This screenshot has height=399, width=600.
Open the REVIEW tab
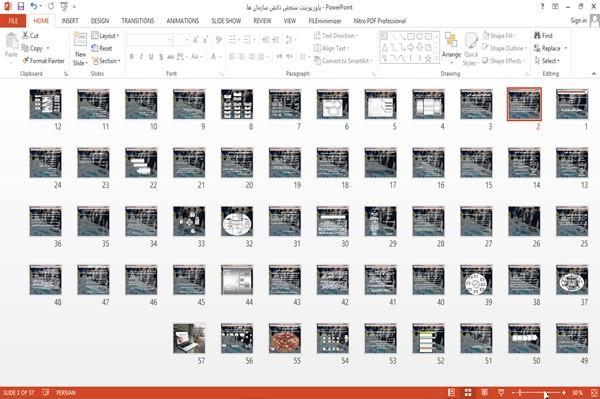tap(262, 21)
